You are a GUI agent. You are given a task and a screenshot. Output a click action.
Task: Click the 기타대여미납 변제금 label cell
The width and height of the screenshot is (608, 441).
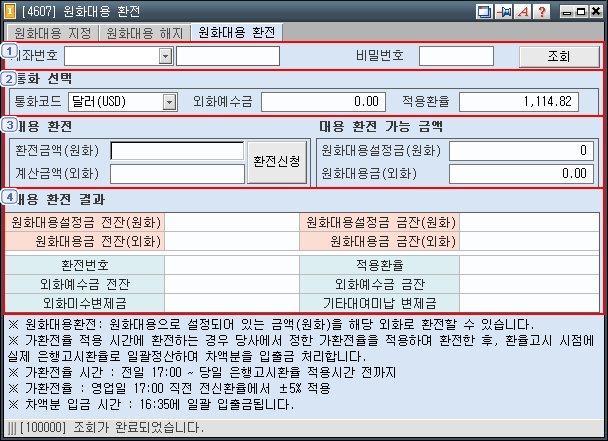(380, 303)
